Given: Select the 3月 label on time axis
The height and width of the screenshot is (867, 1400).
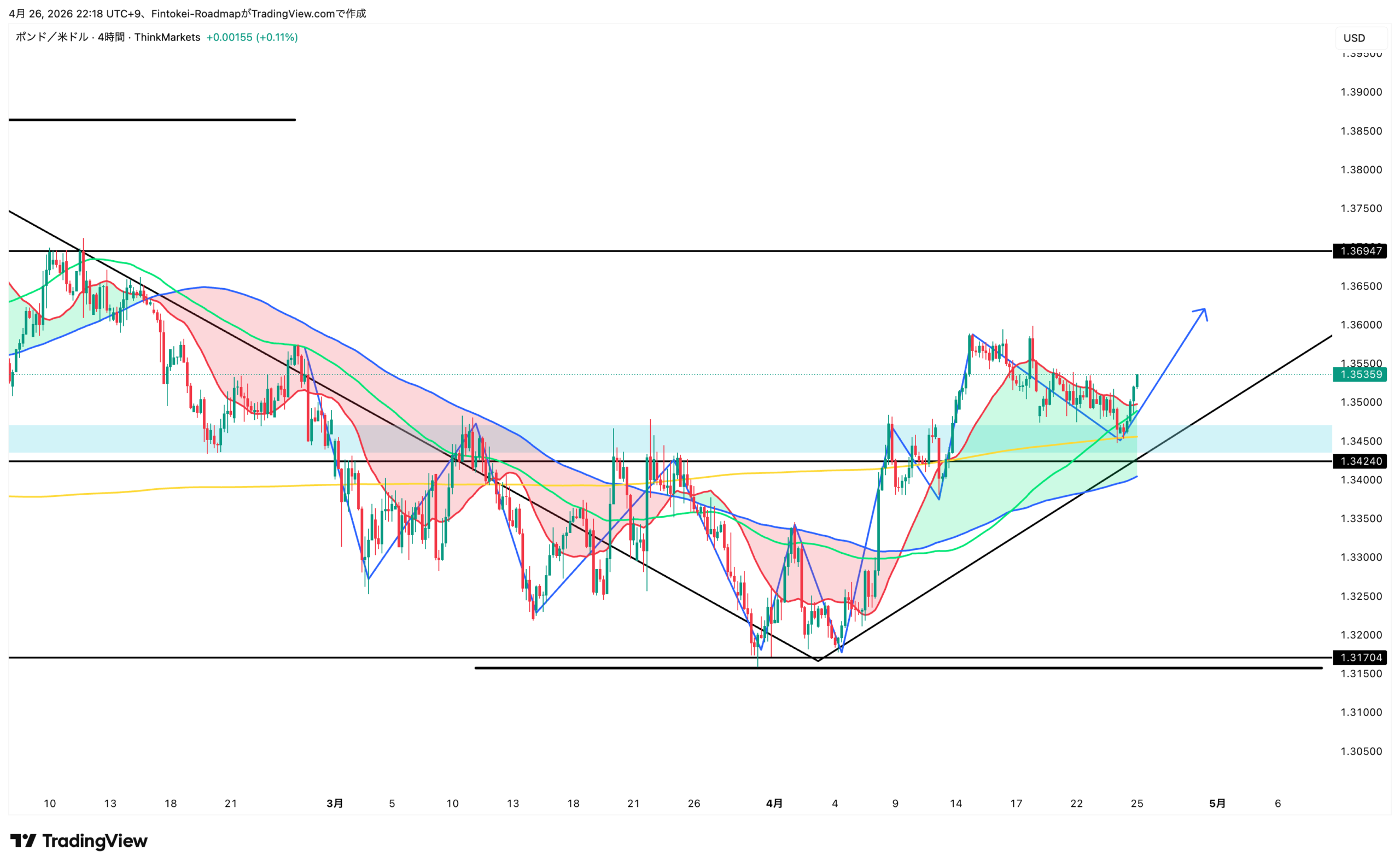Looking at the screenshot, I should 334,804.
